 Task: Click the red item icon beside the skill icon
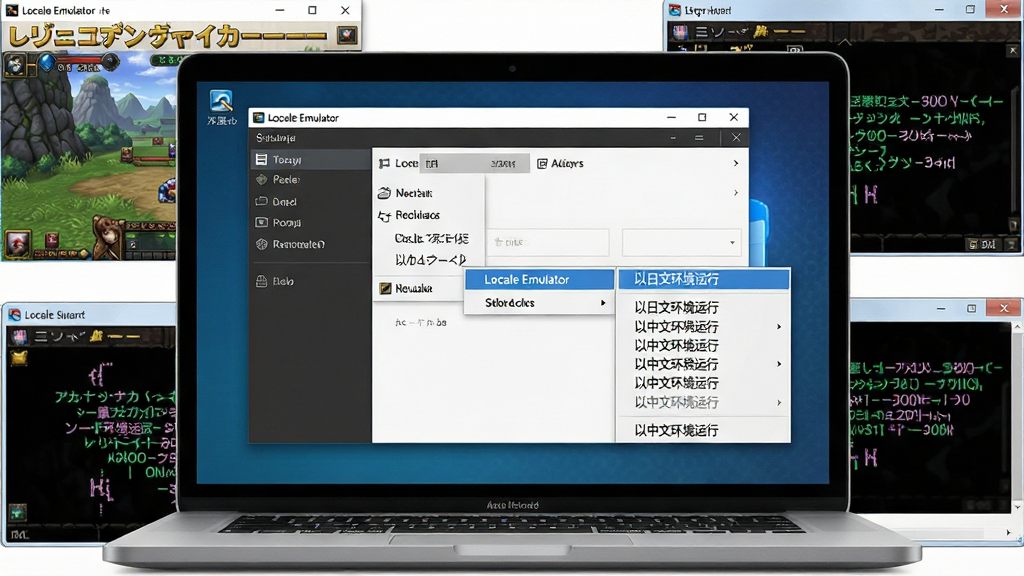52,240
